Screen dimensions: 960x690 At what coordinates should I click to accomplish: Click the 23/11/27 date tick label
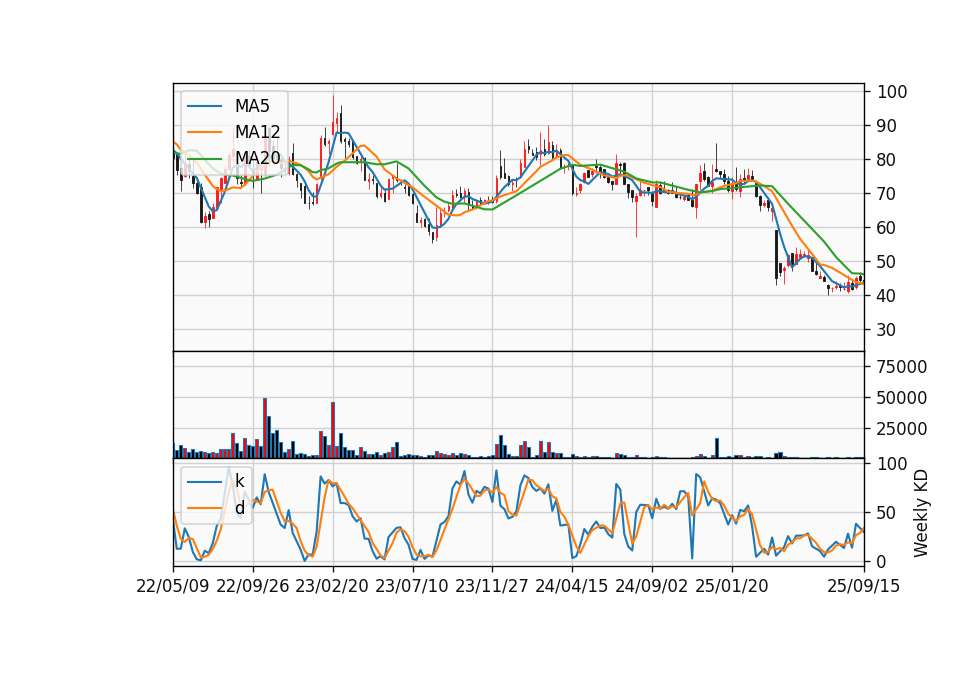click(492, 586)
